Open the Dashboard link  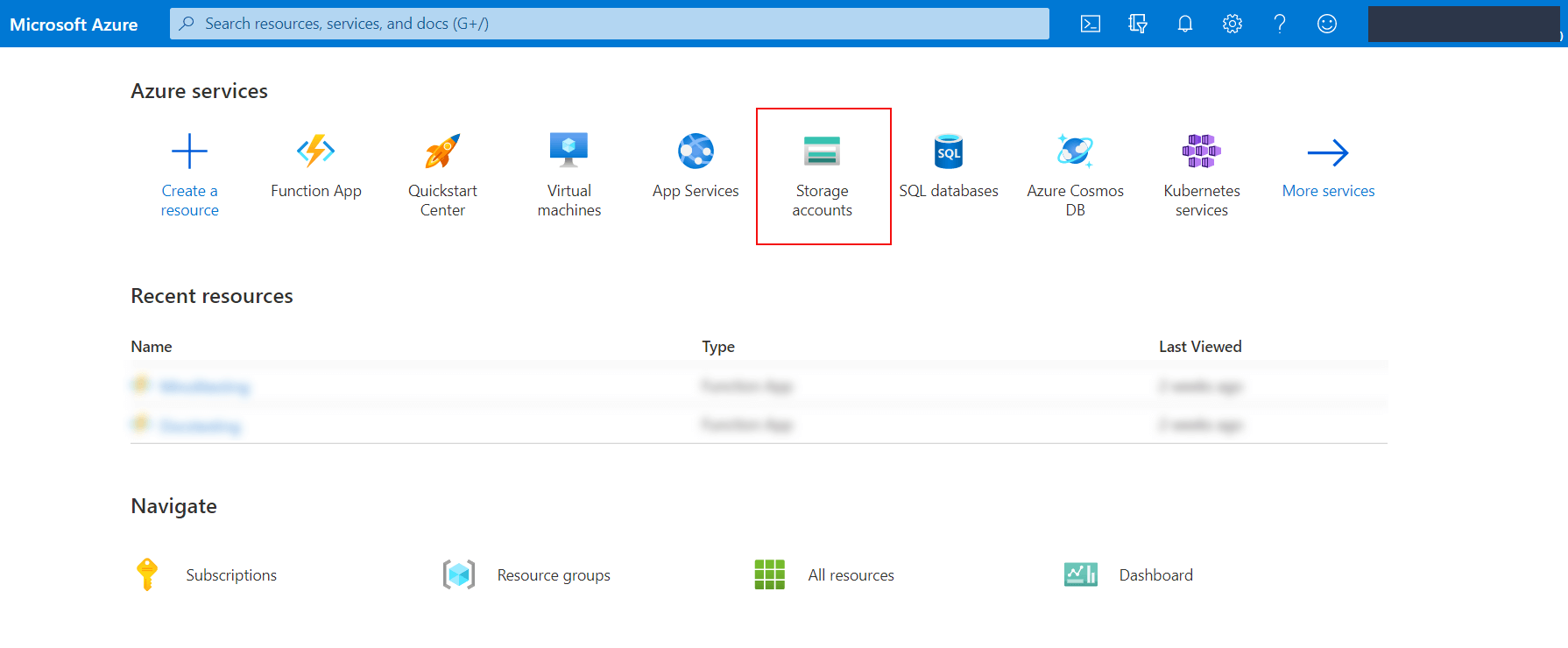click(x=1156, y=575)
